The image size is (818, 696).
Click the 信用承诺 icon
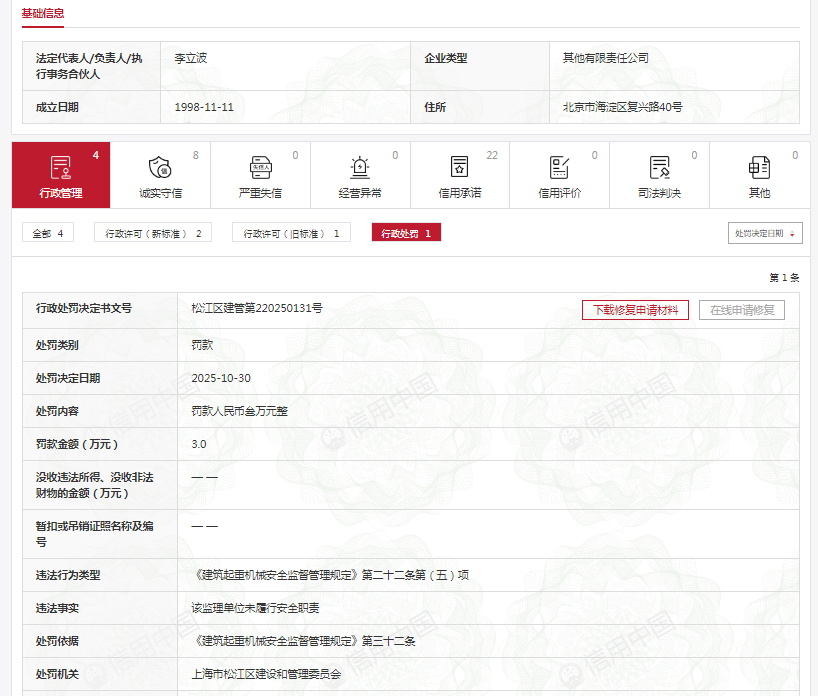pos(459,168)
